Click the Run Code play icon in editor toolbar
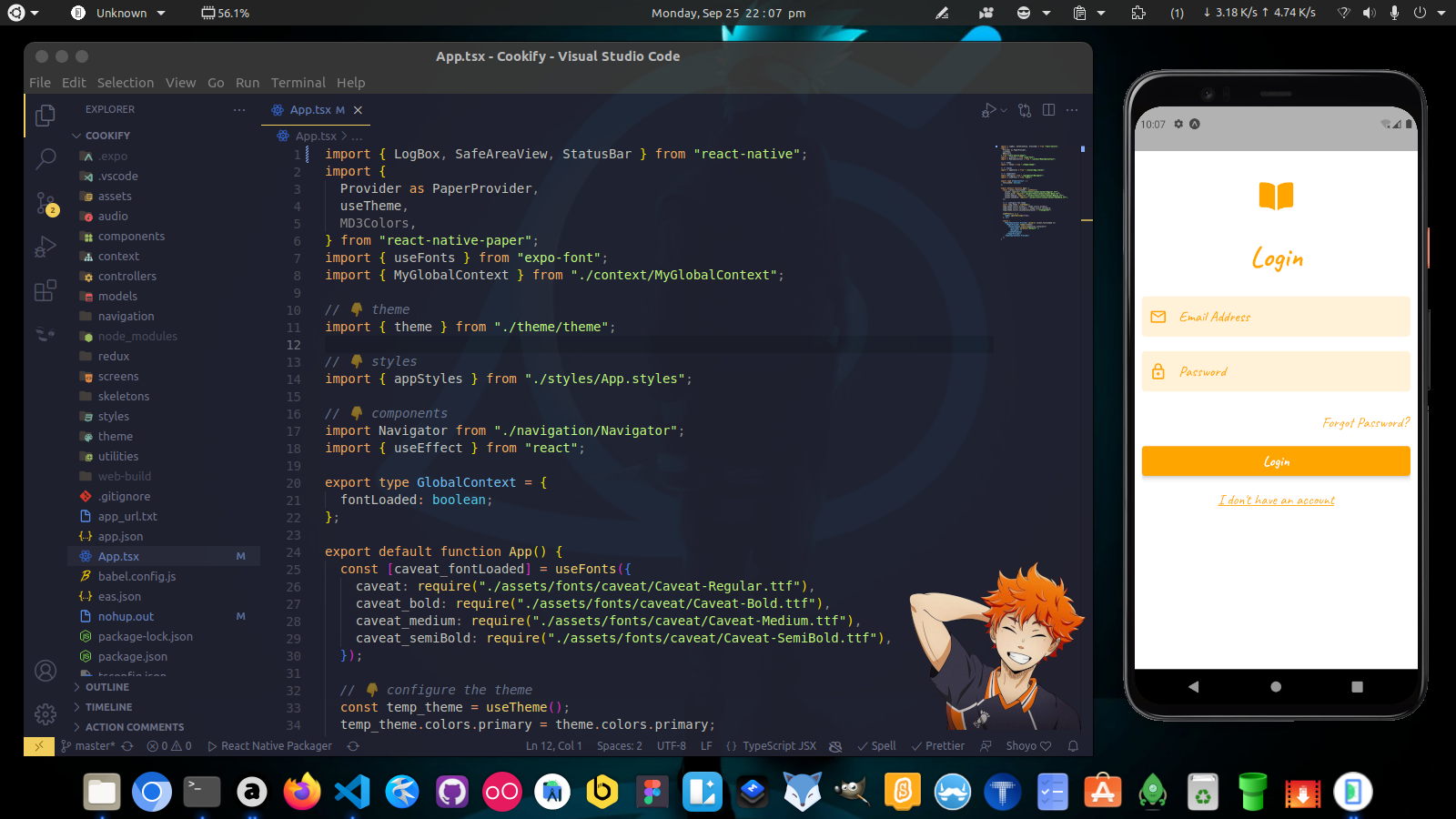1456x819 pixels. coord(988,110)
